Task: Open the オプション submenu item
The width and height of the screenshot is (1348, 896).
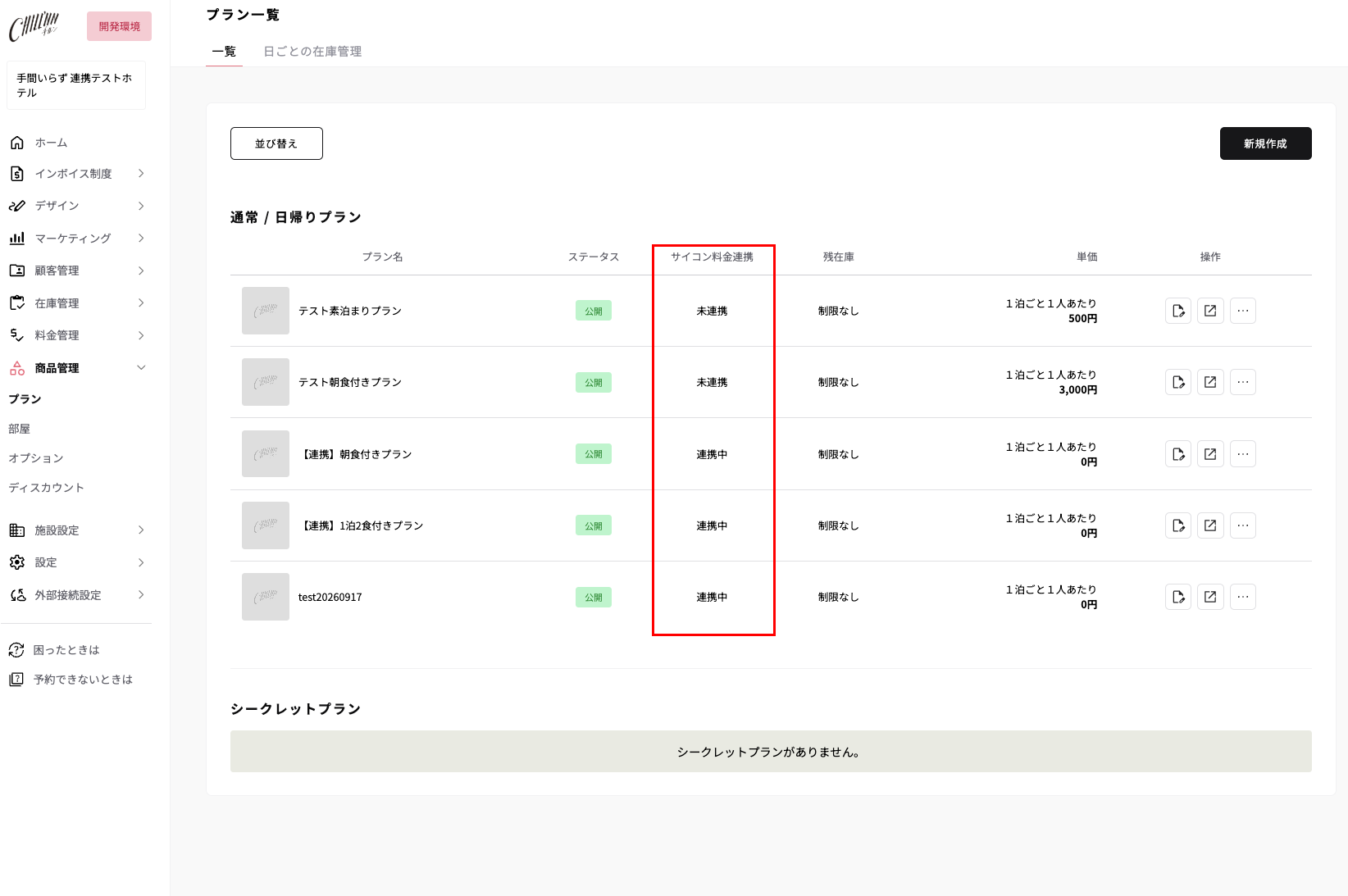Action: coord(36,458)
